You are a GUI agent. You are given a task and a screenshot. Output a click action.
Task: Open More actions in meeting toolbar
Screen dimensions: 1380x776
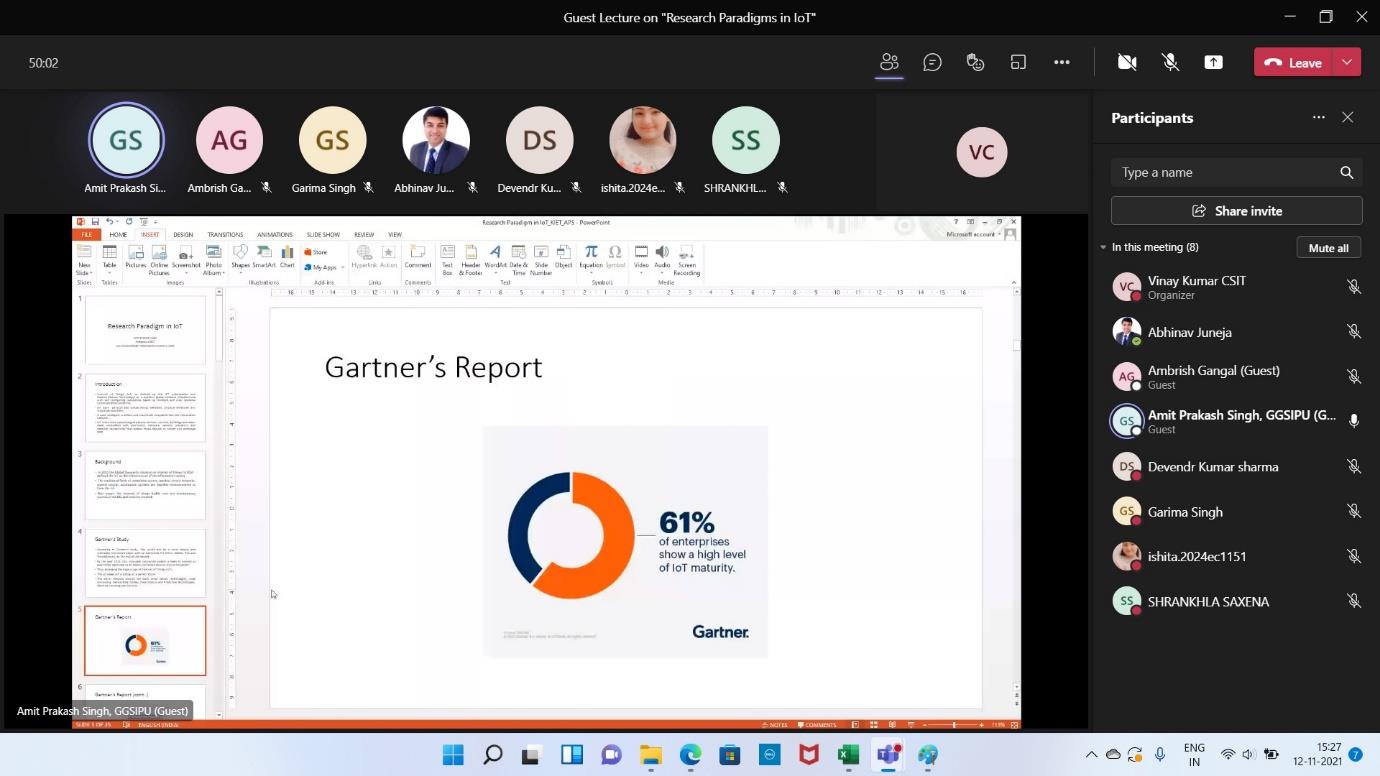1061,62
